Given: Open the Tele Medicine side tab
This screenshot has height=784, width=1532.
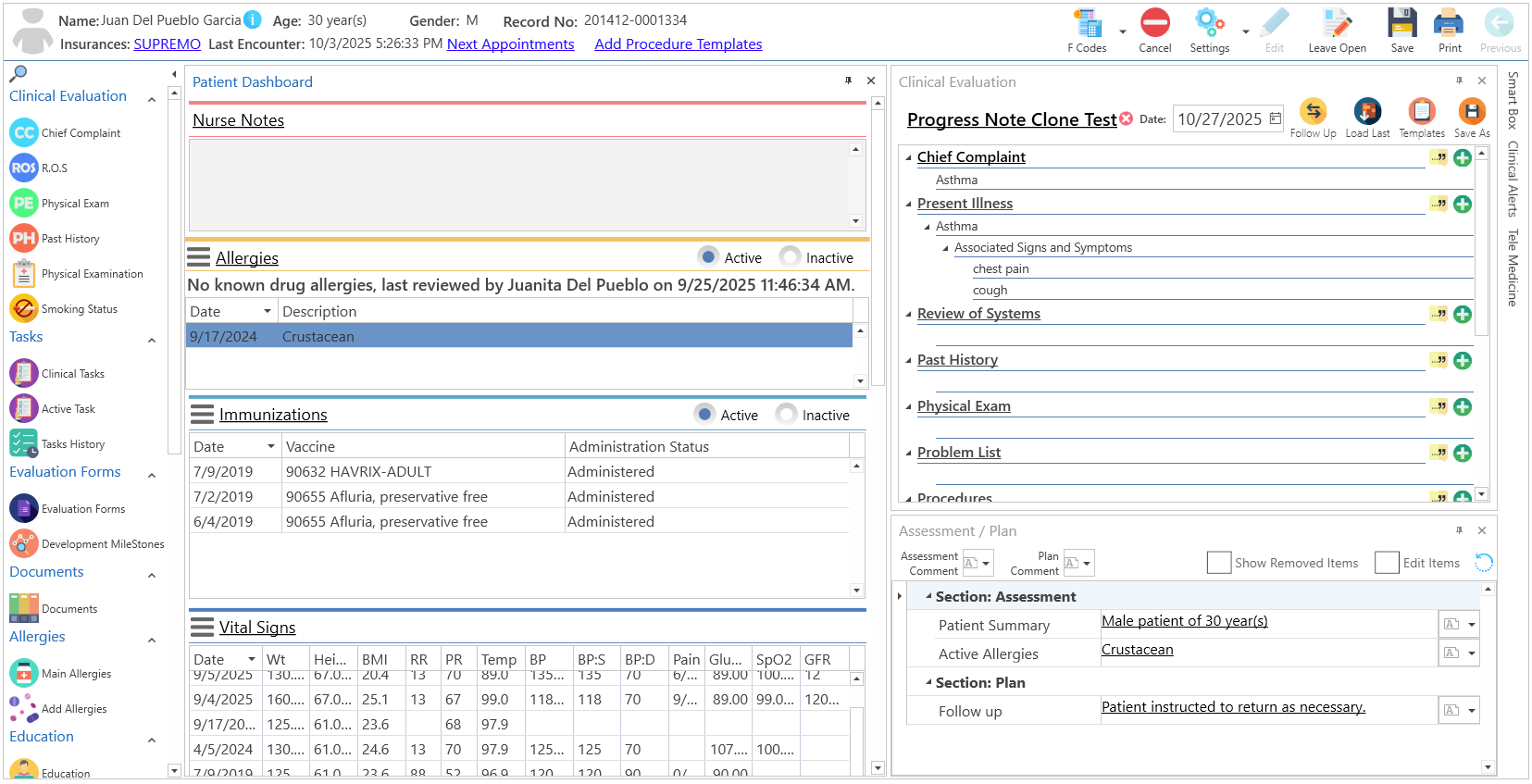Looking at the screenshot, I should (x=1513, y=268).
